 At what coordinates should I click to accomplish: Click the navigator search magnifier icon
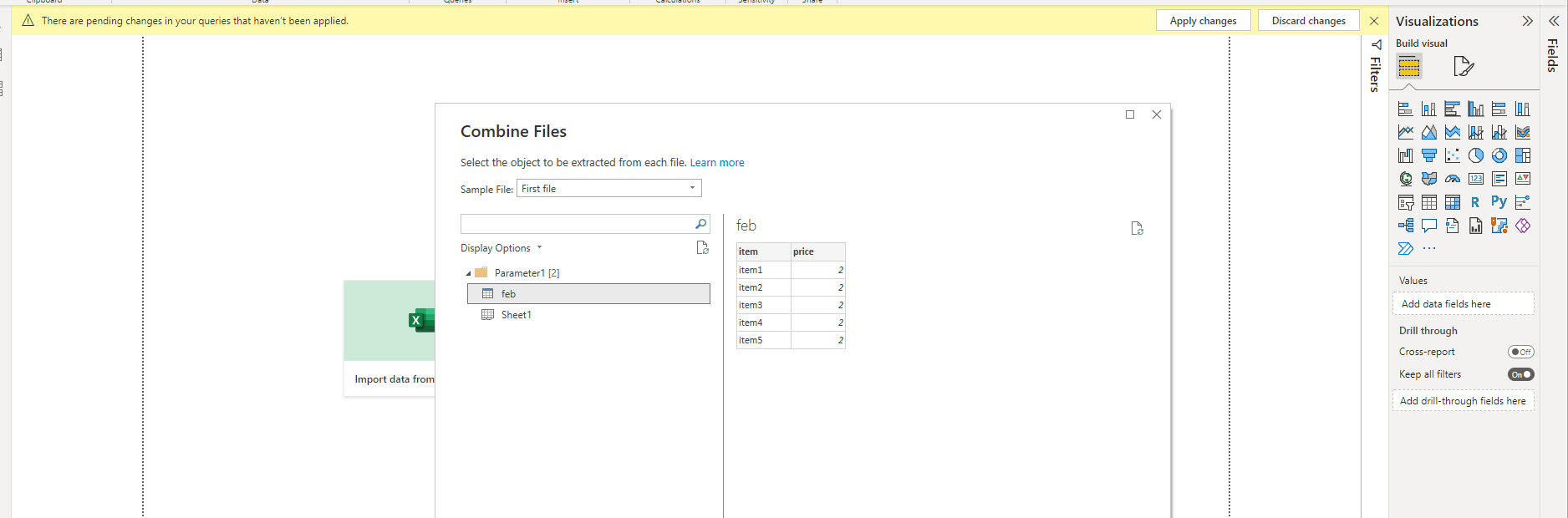click(x=701, y=224)
